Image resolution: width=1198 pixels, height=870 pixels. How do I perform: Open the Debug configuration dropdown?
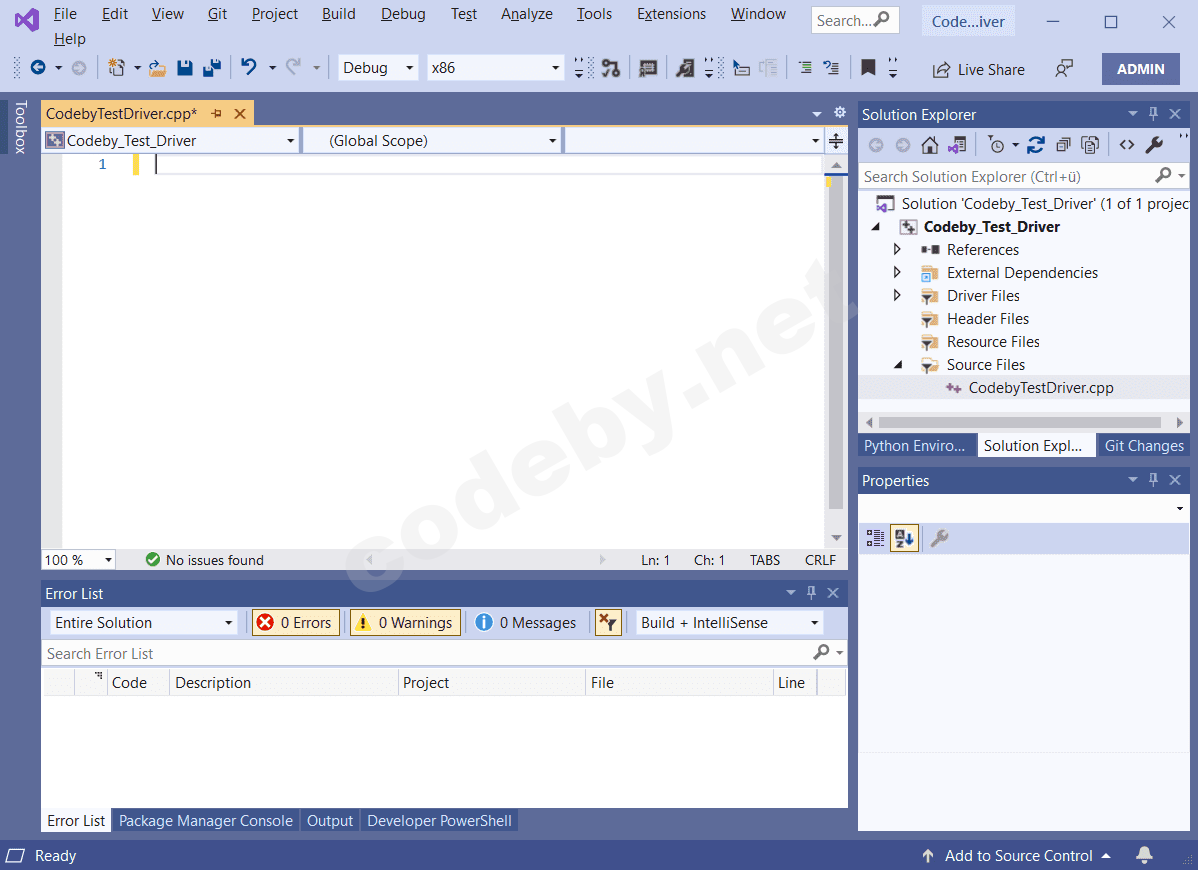coord(378,68)
